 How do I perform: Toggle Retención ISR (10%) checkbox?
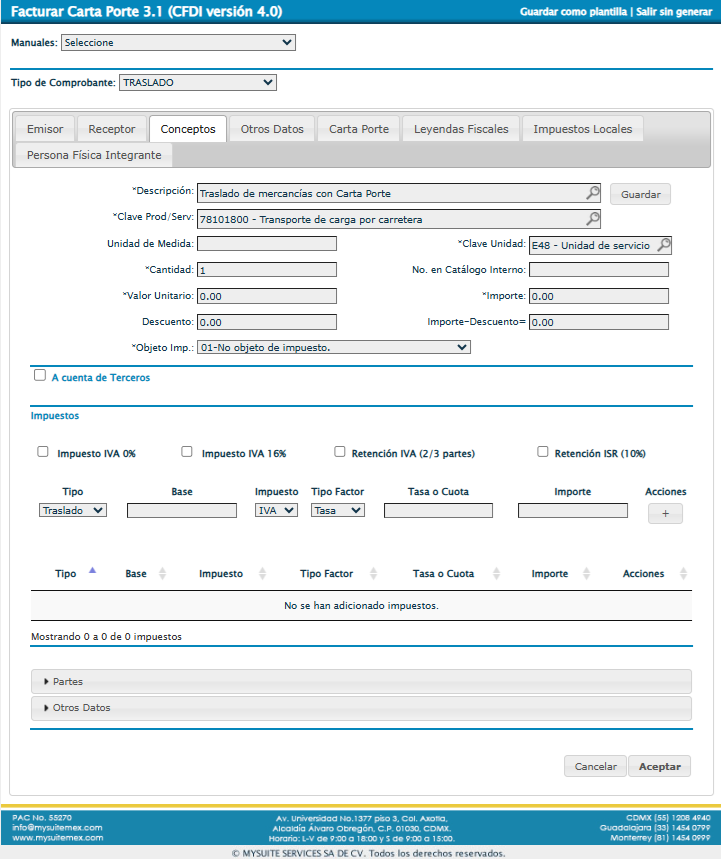pos(542,452)
